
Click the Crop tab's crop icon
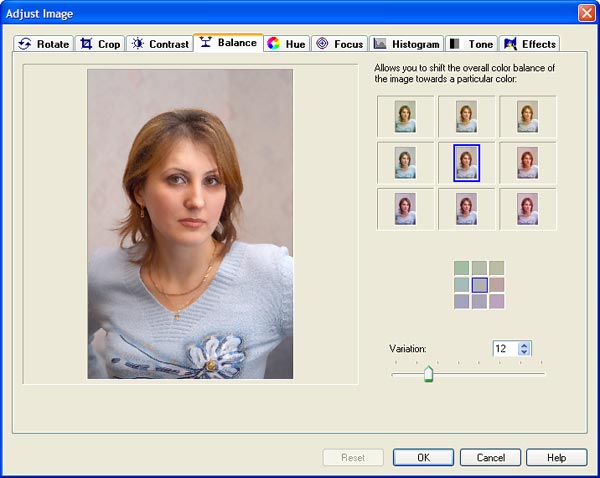pyautogui.click(x=86, y=44)
